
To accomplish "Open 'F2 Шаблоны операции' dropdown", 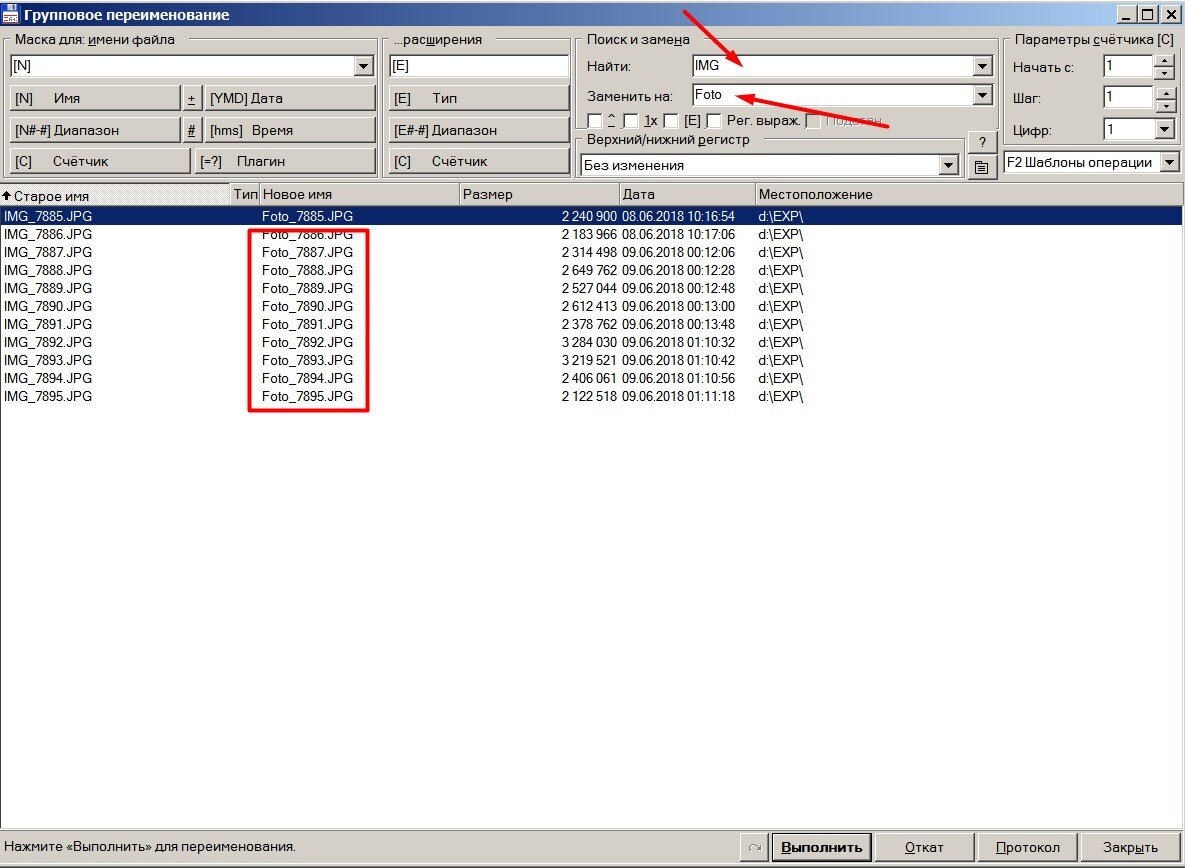I will 1170,162.
